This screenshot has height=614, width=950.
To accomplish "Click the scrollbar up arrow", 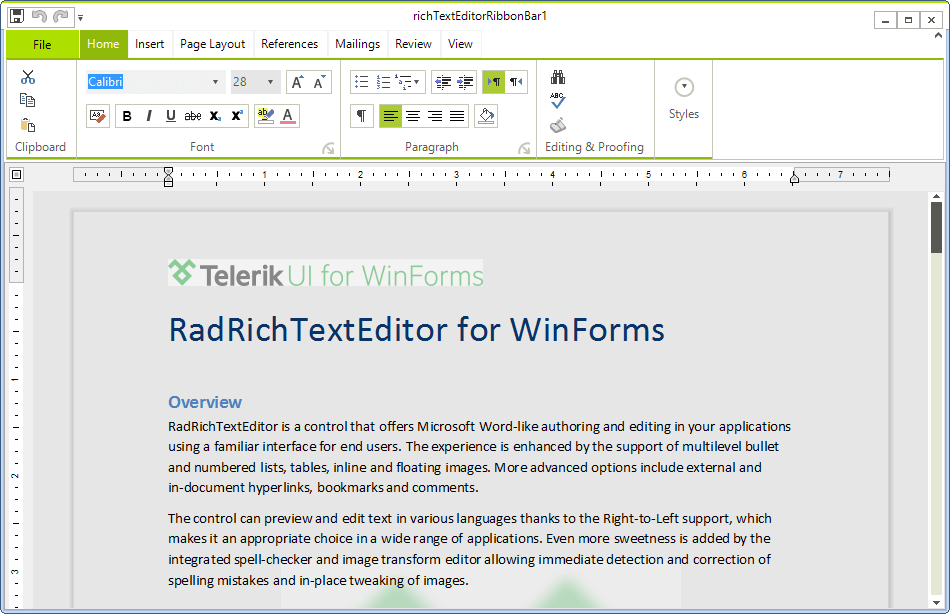I will 937,196.
